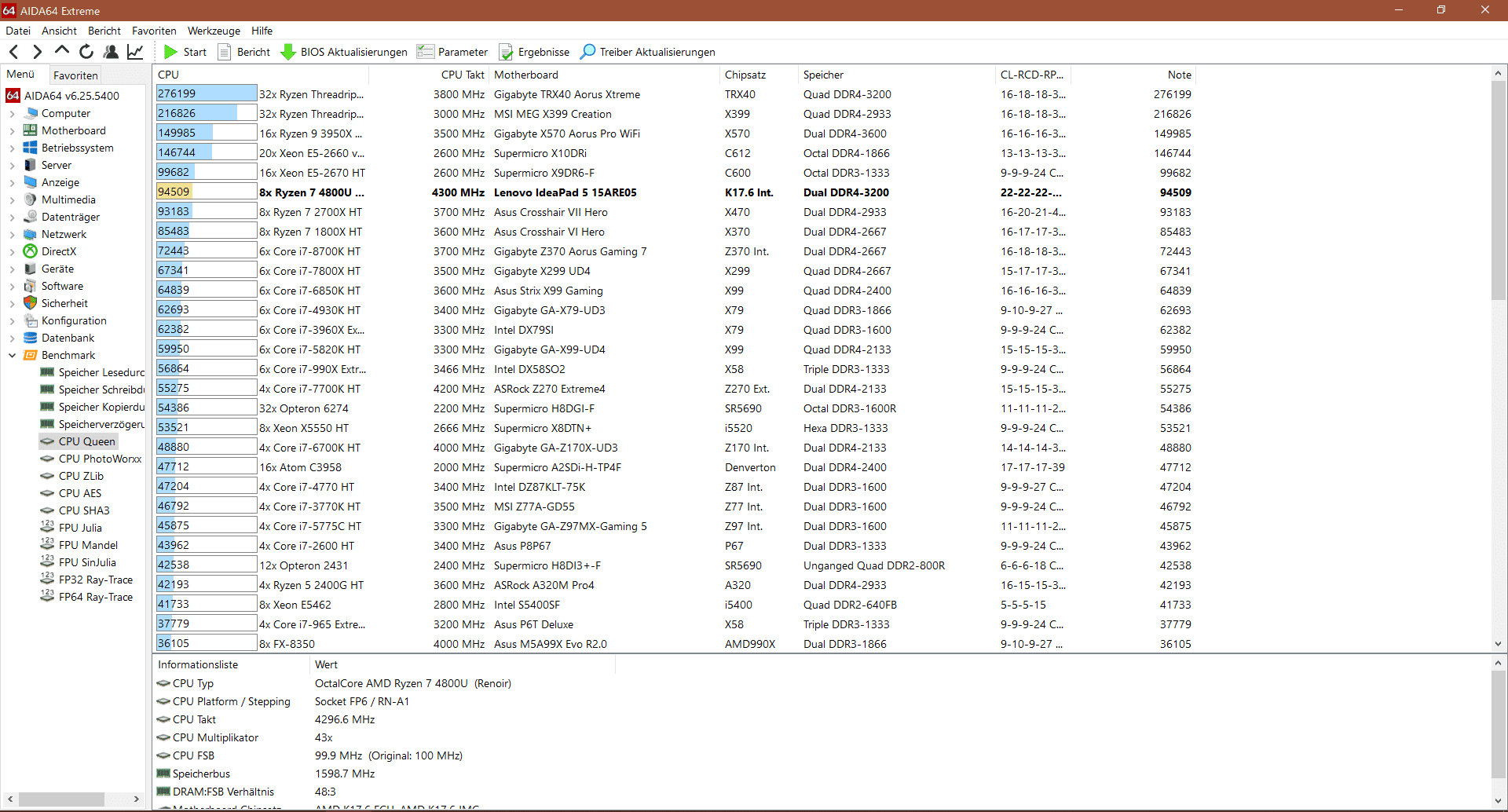The image size is (1508, 812).
Task: Expand the Server tree node
Action: 12,165
